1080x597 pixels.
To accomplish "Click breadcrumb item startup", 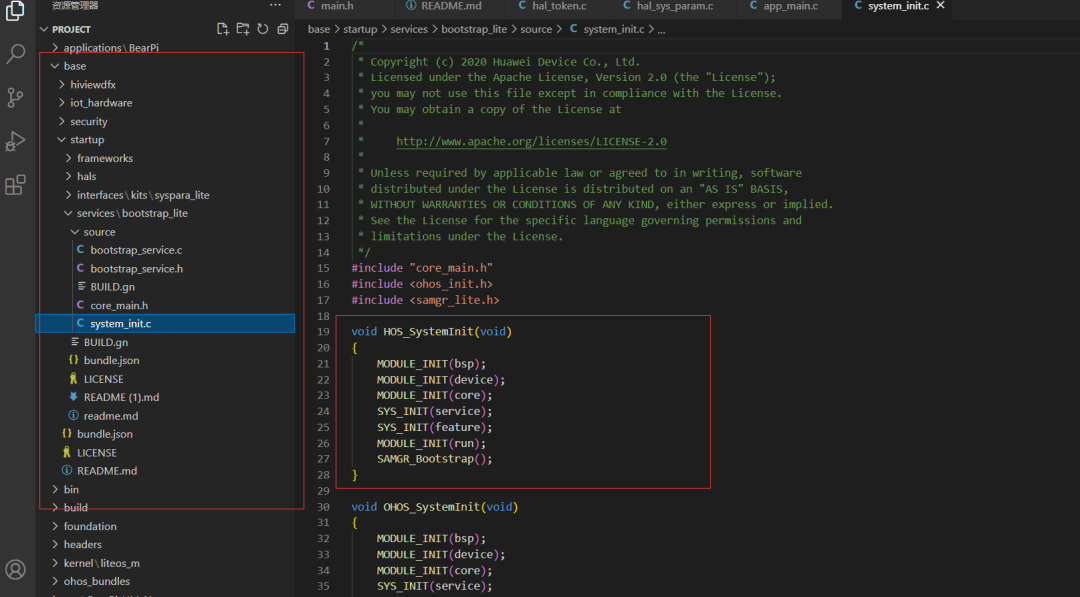I will (x=360, y=29).
